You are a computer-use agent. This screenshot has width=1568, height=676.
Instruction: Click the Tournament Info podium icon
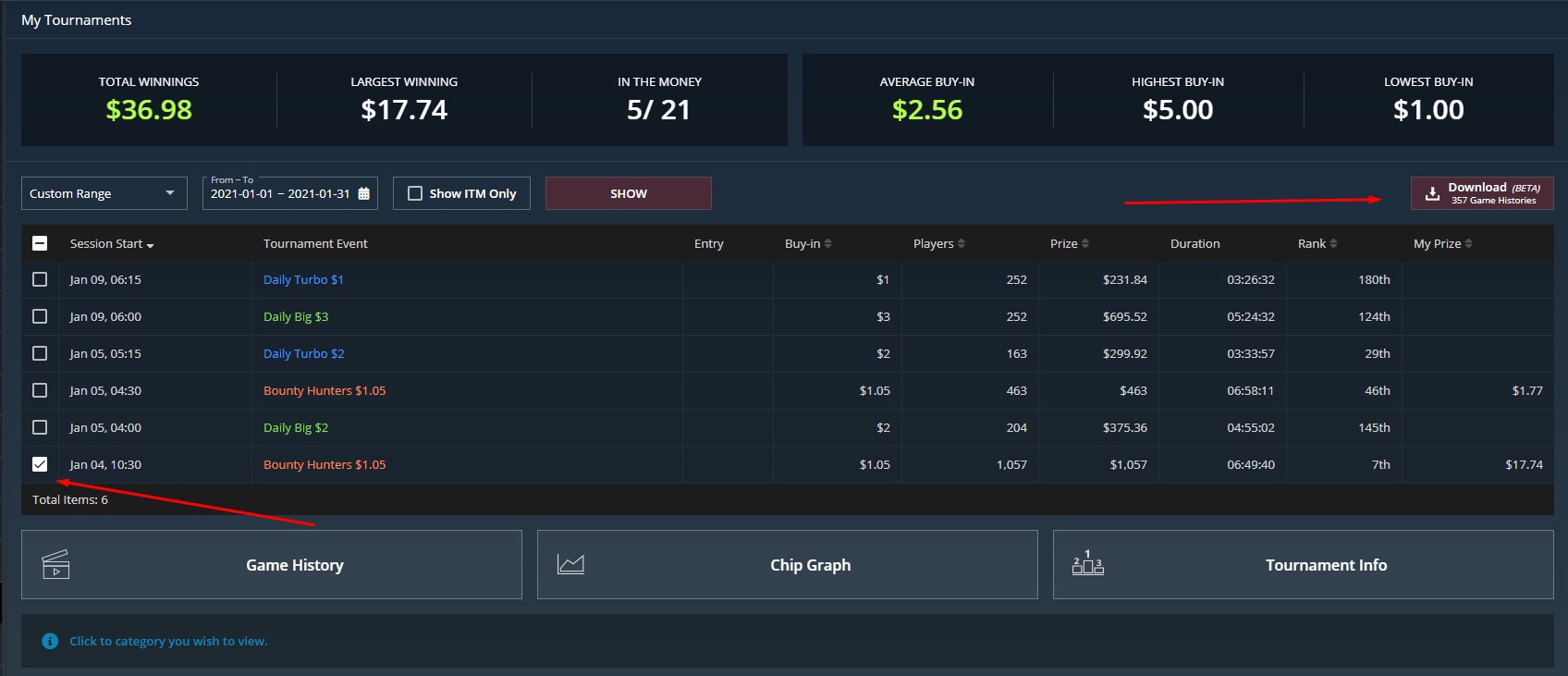tap(1087, 563)
